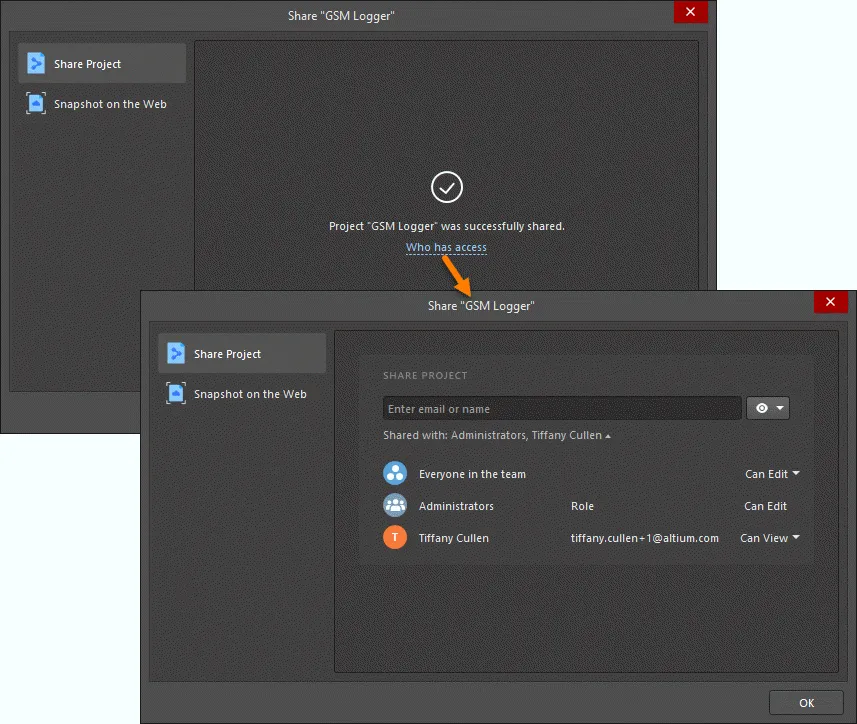Viewport: 857px width, 724px height.
Task: Click the success checkmark circle icon
Action: point(447,187)
